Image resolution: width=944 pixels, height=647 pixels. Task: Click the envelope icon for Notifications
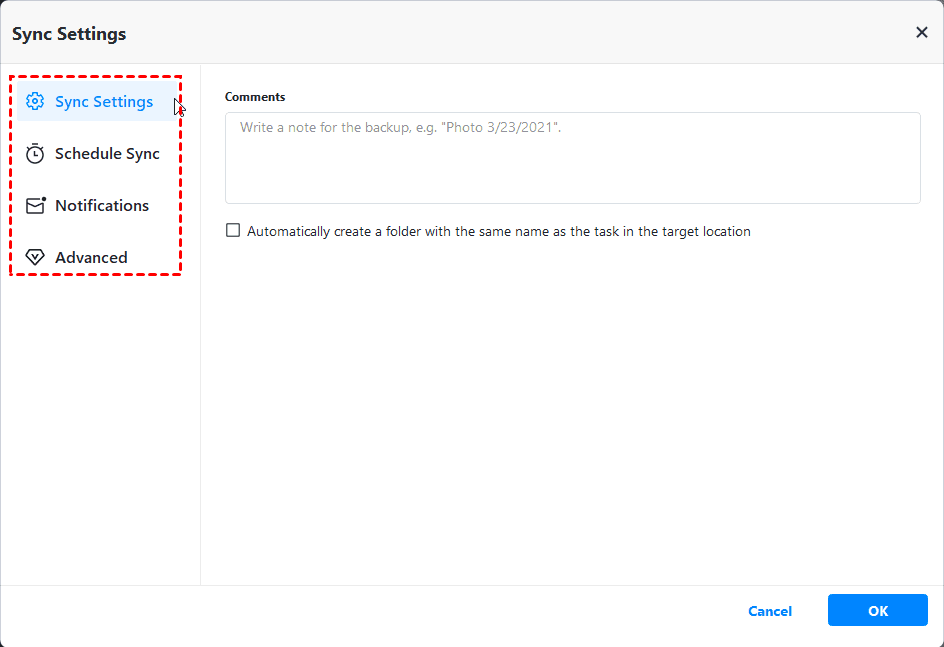point(35,206)
